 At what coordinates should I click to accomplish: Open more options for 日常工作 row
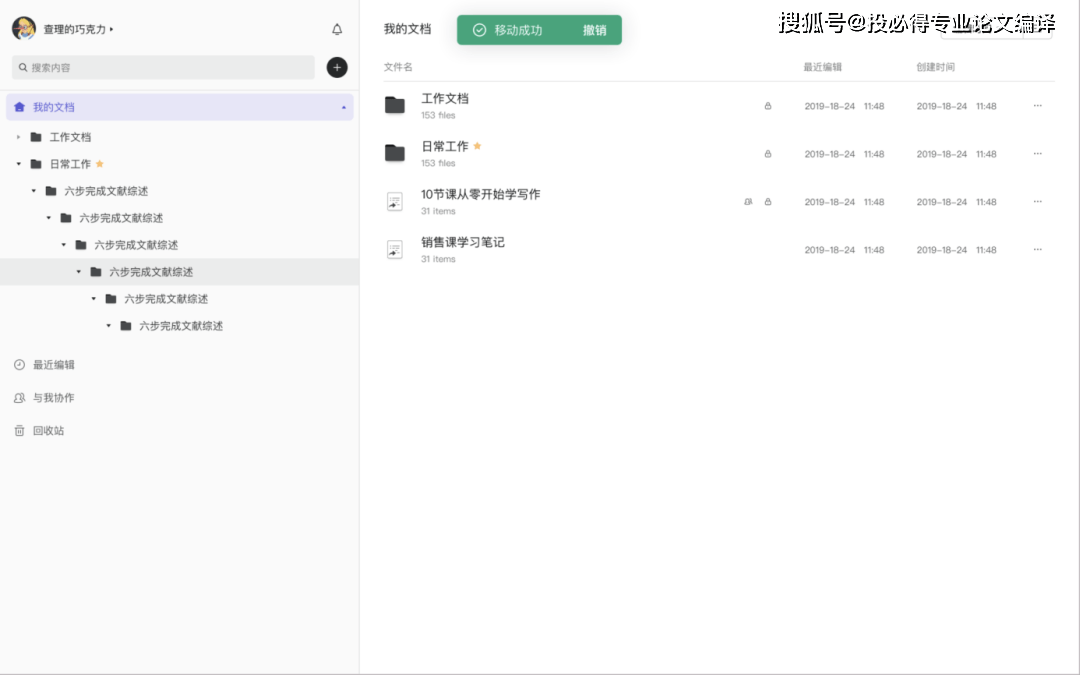pos(1037,154)
